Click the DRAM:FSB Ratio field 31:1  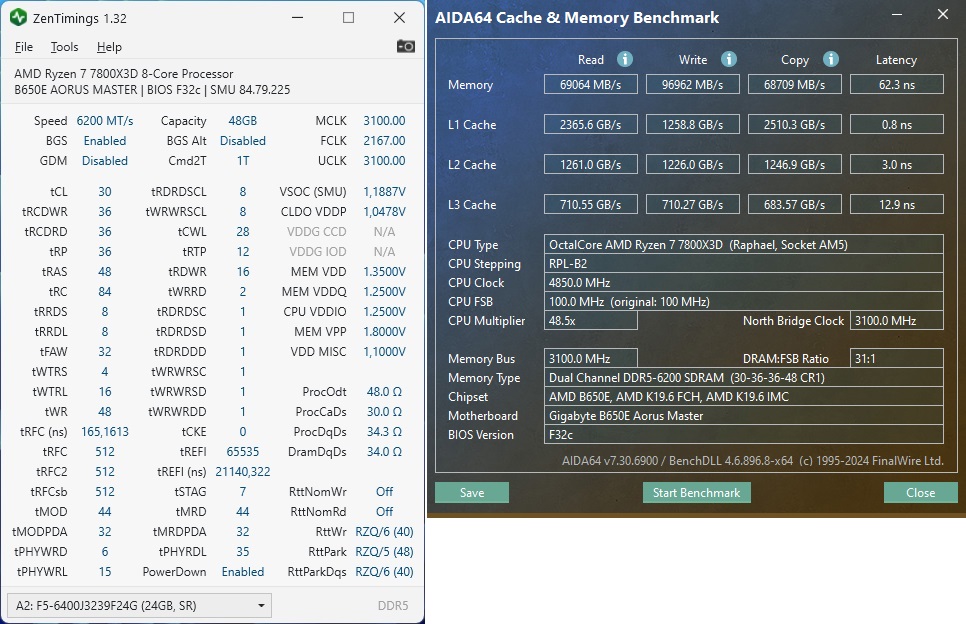point(896,359)
